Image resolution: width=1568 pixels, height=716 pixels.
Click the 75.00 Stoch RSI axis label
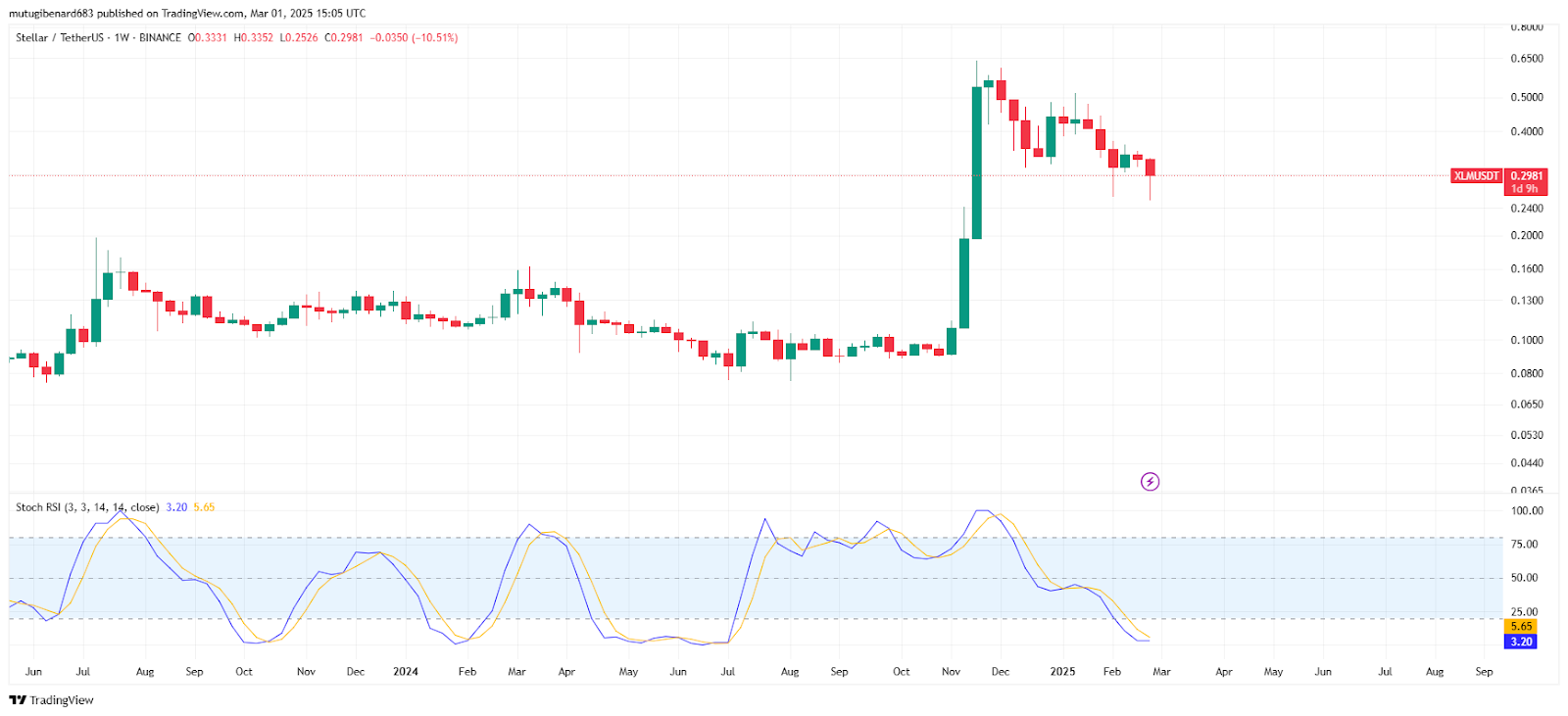1524,544
